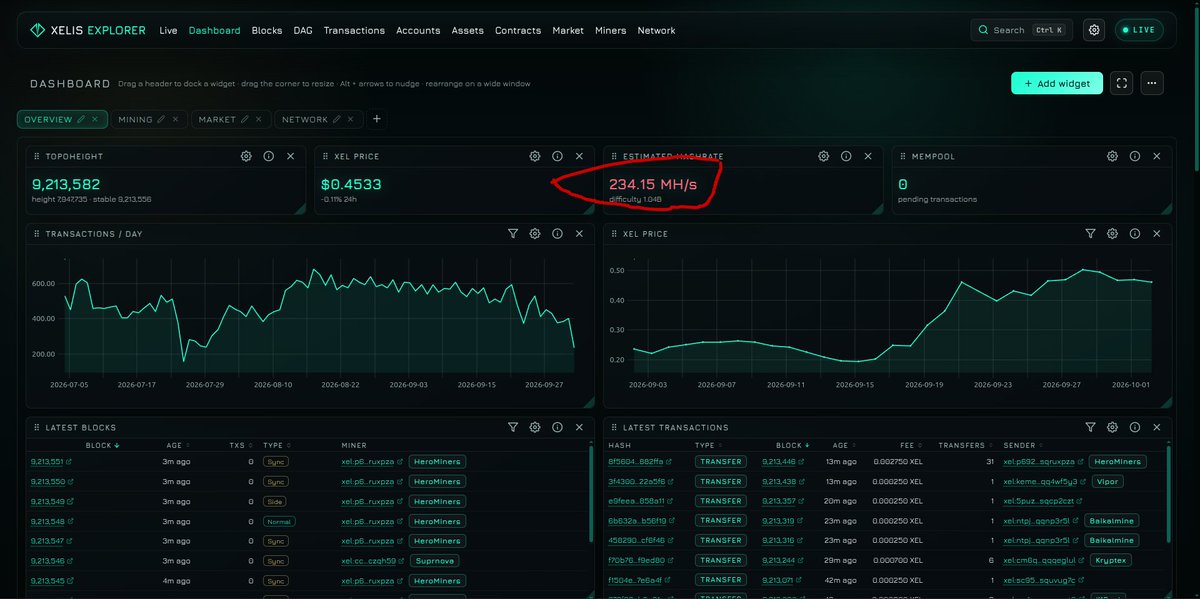Open Mempool widget settings gear
The height and width of the screenshot is (599, 1200).
[1113, 157]
